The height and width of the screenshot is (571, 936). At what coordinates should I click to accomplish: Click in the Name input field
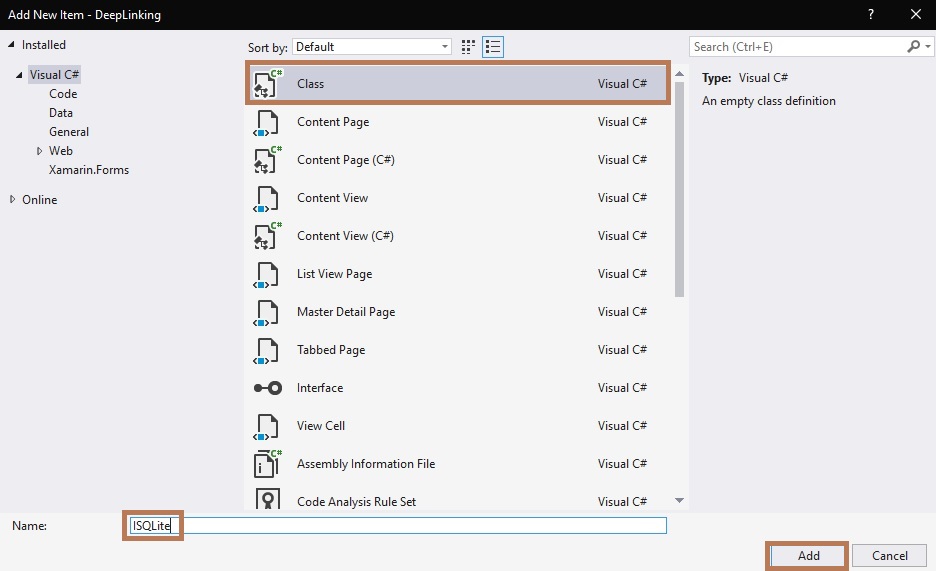(398, 526)
